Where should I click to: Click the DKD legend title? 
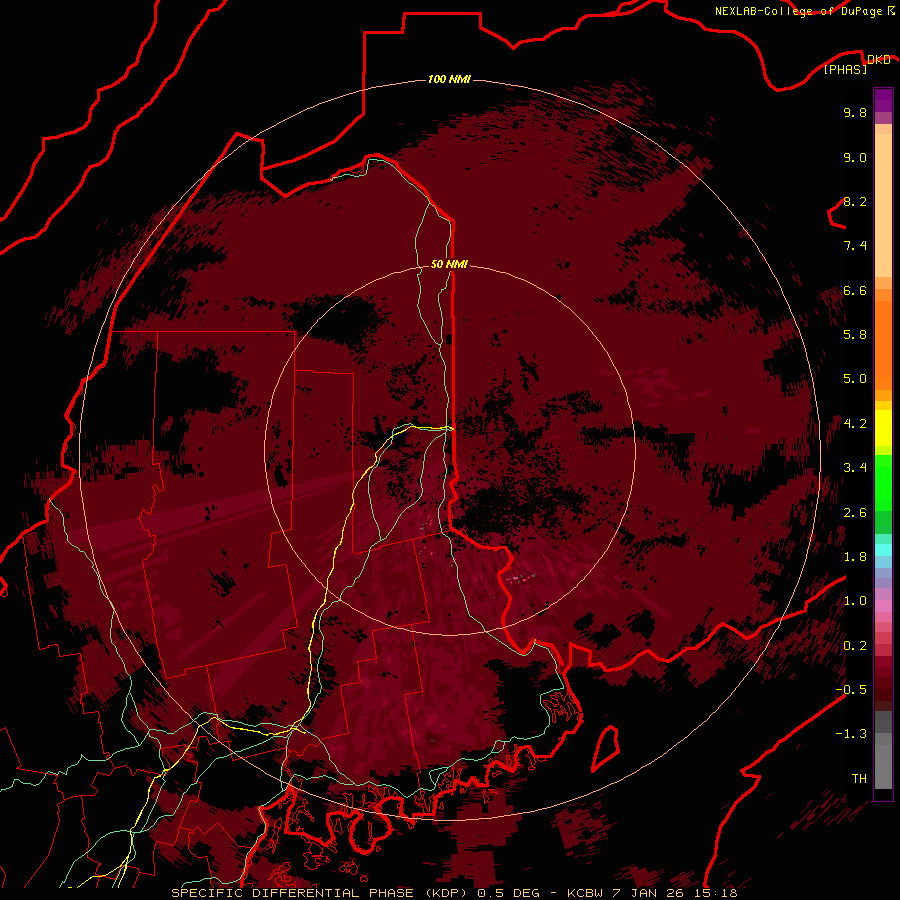click(878, 60)
